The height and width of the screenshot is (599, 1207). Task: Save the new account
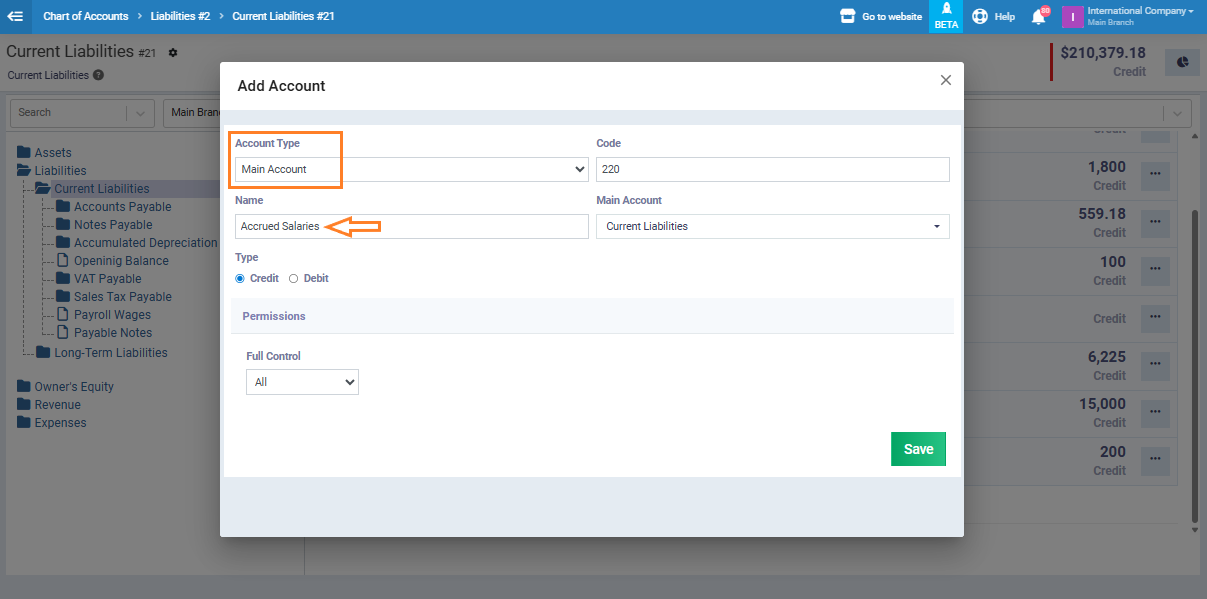(917, 449)
